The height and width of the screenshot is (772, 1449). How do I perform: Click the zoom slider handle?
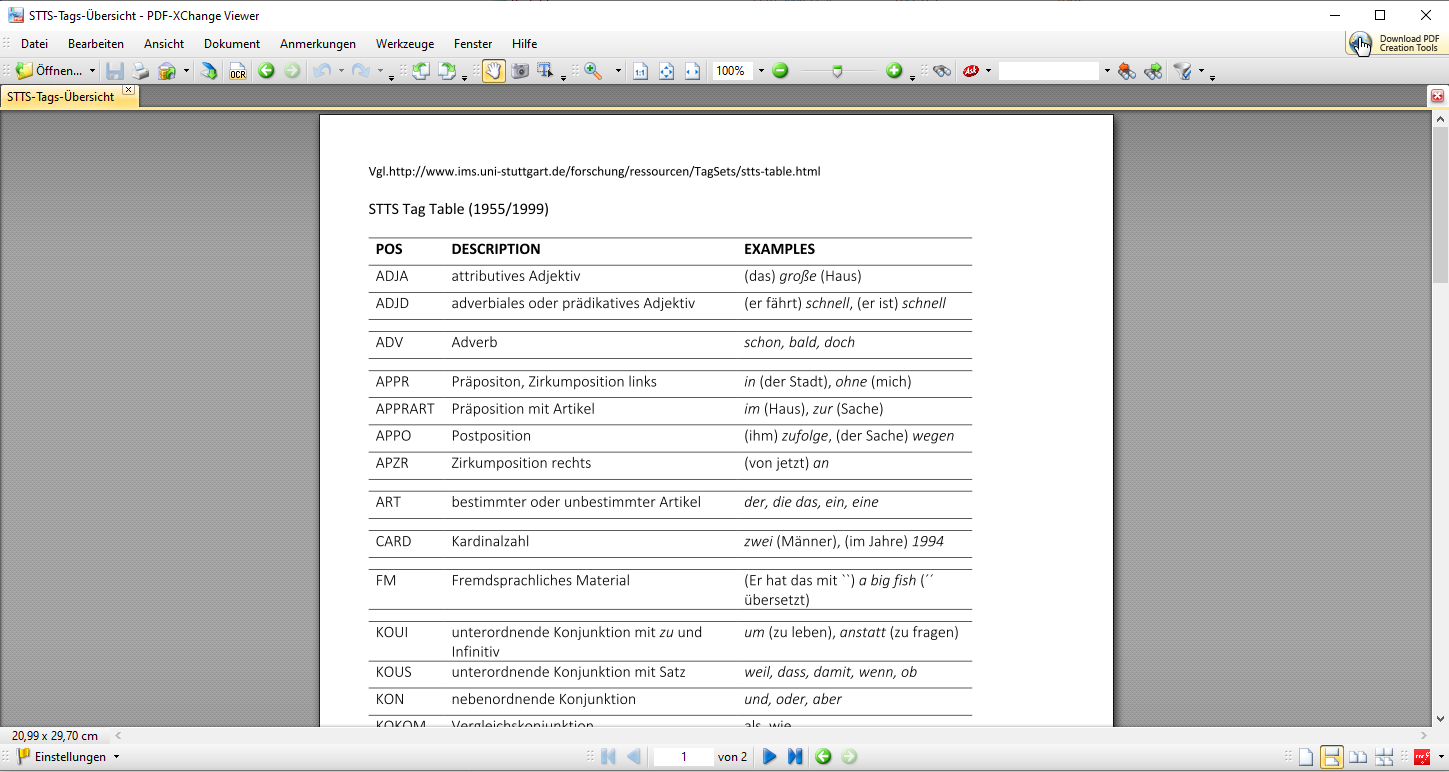pos(838,71)
